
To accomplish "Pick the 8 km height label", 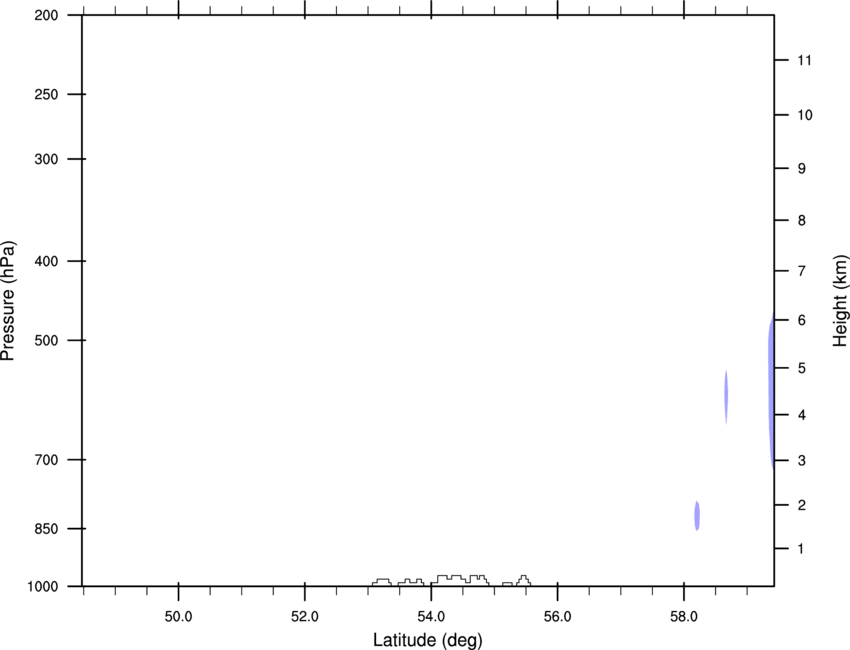I will pos(802,220).
